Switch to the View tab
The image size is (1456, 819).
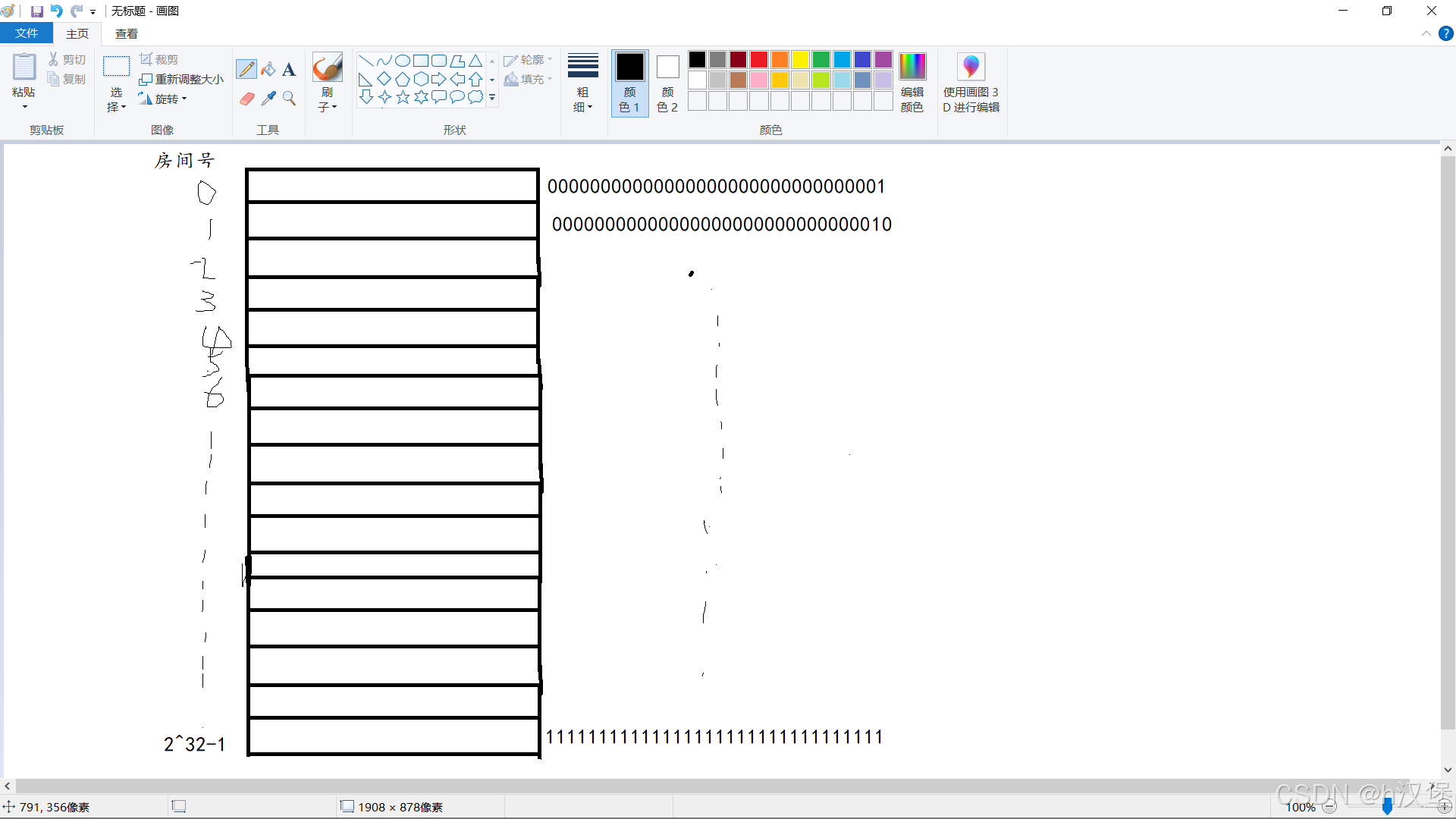click(127, 33)
